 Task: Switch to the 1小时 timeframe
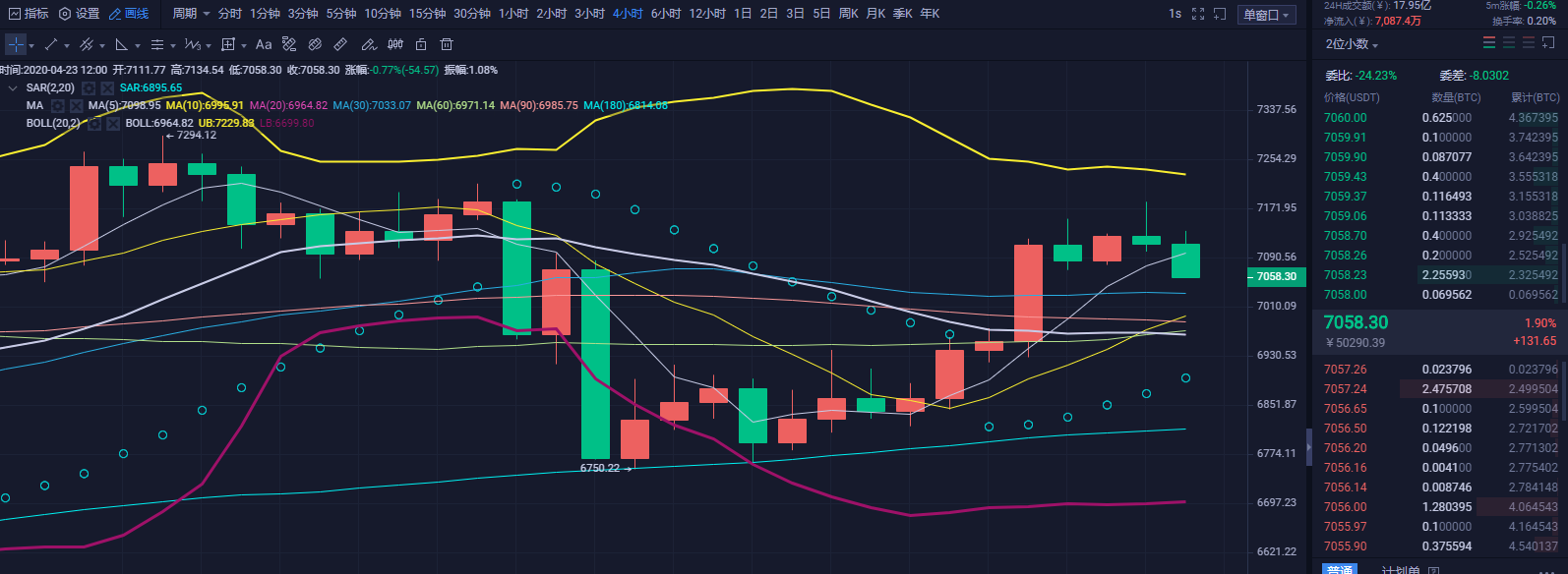pyautogui.click(x=513, y=14)
